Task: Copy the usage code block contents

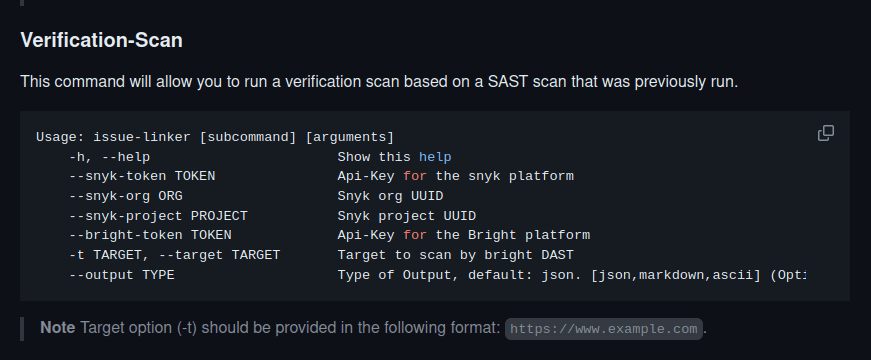Action: 825,133
